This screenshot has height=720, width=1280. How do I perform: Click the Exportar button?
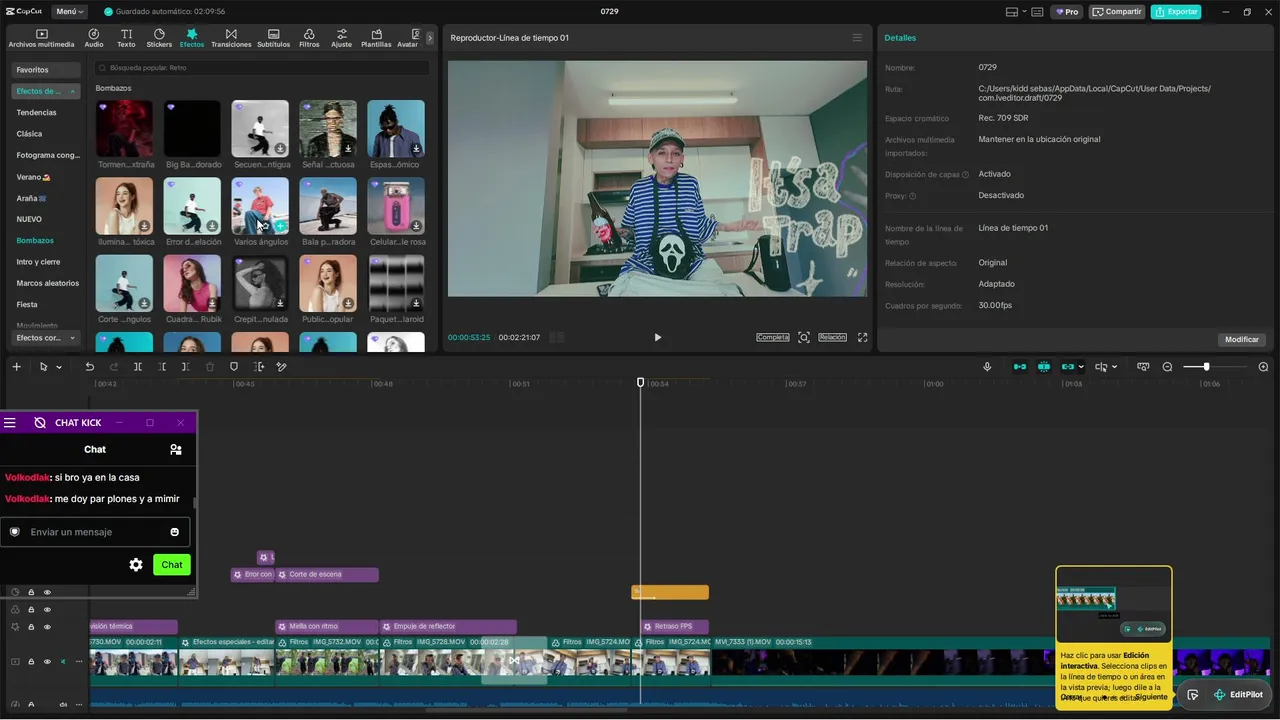[x=1176, y=12]
